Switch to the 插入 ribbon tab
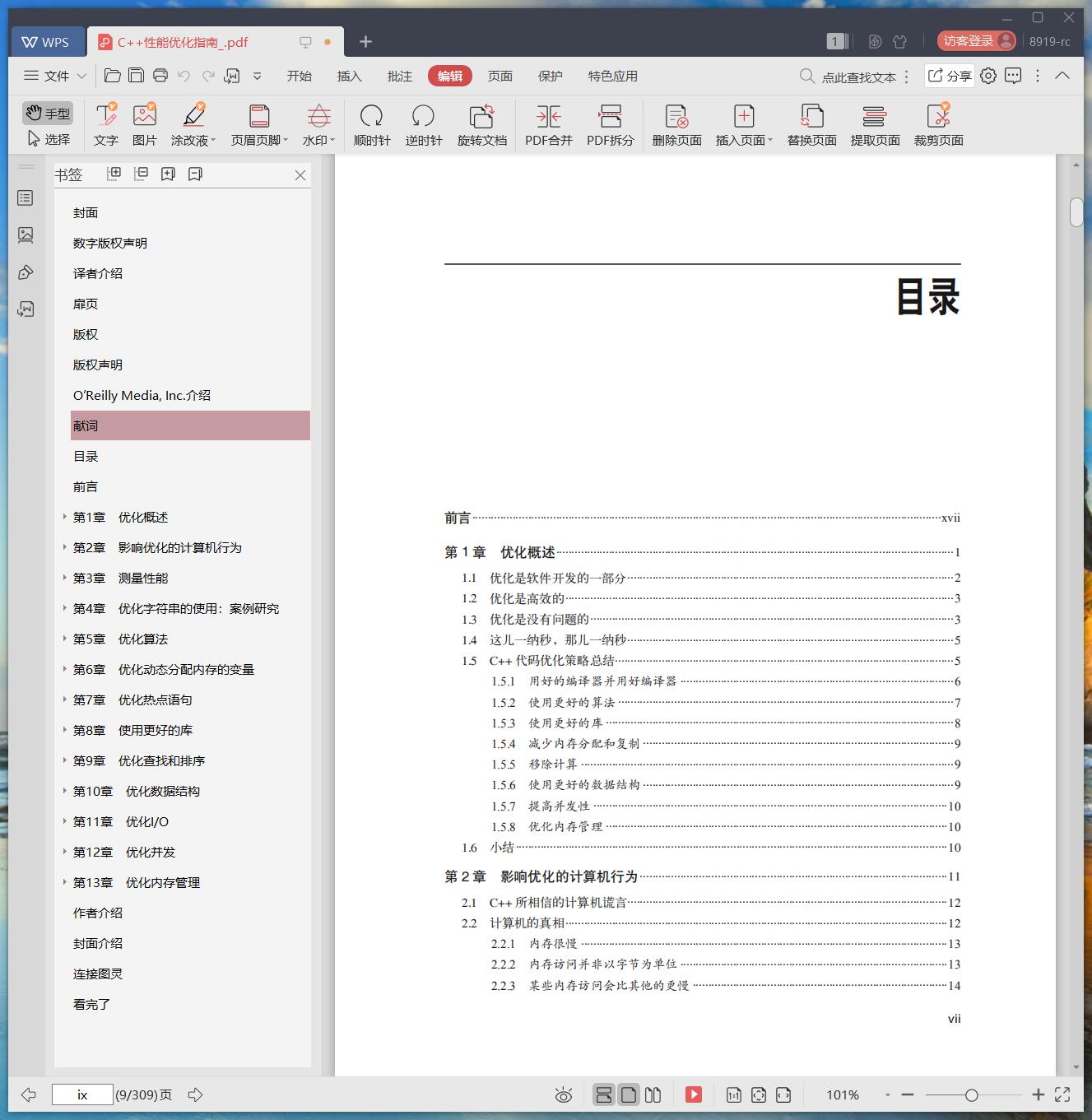Image resolution: width=1092 pixels, height=1120 pixels. tap(350, 76)
